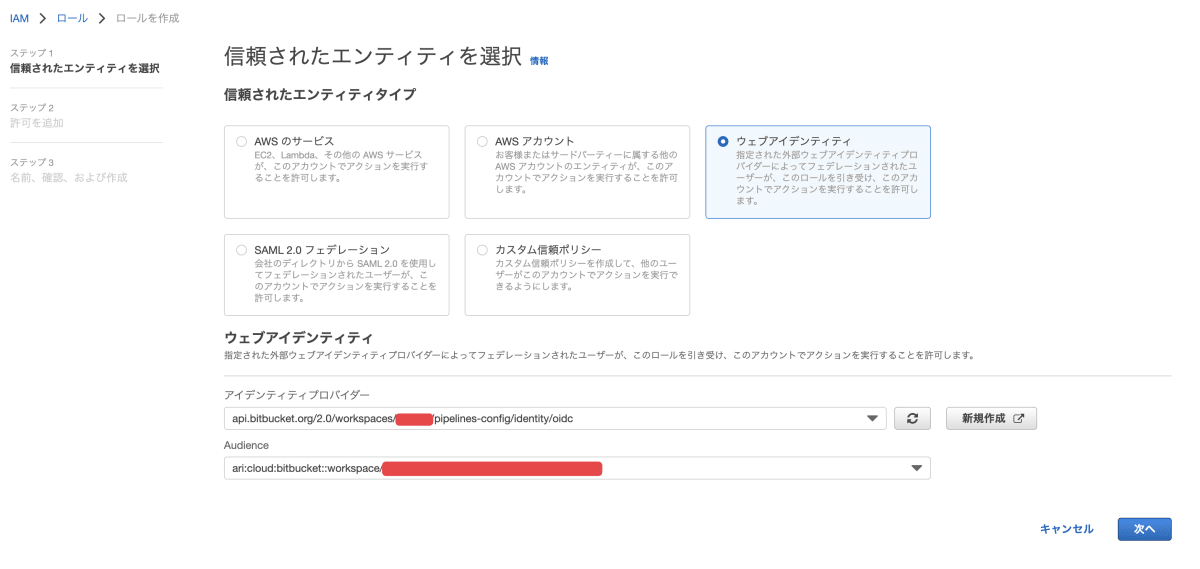1200x569 pixels.
Task: Click the external-link icon in 新規作成 button
Action: (1019, 419)
